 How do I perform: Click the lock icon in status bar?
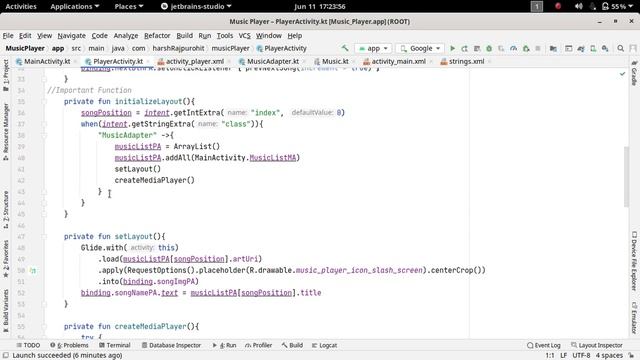(x=631, y=356)
